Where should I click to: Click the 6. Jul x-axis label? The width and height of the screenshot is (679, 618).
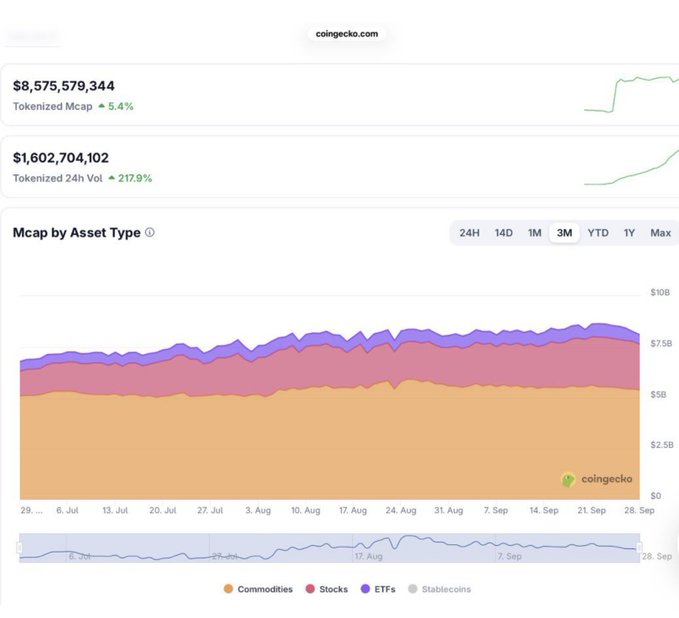pos(67,510)
